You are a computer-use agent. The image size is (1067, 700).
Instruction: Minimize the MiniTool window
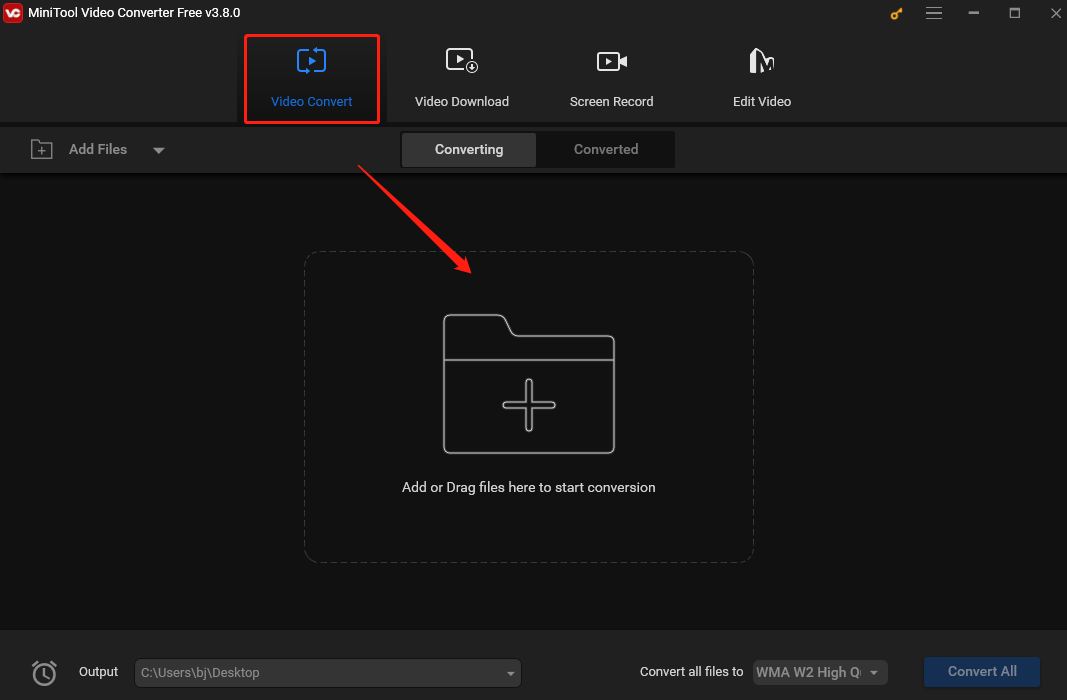[x=974, y=13]
